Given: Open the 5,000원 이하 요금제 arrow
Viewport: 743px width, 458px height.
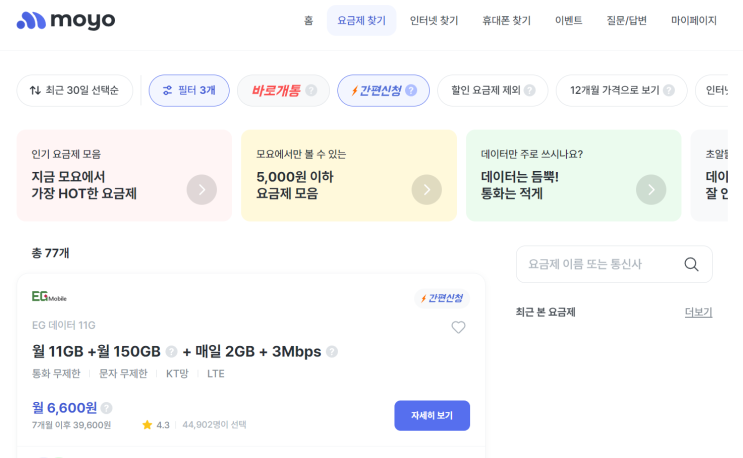Looking at the screenshot, I should (x=427, y=189).
